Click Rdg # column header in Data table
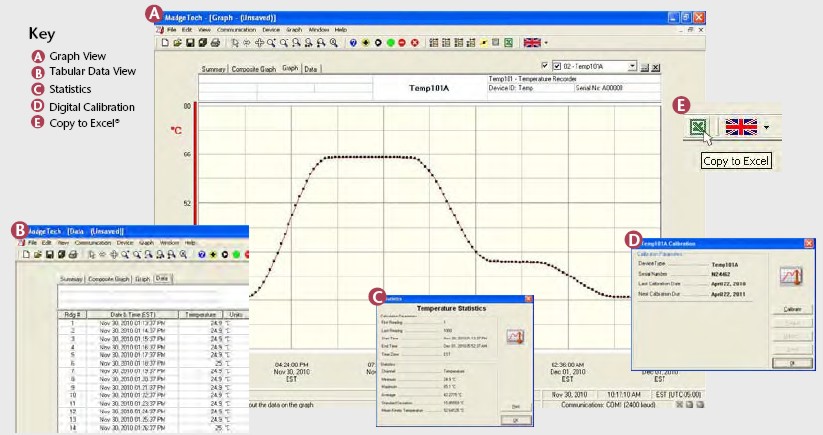Image resolution: width=823 pixels, height=435 pixels. pos(72,315)
